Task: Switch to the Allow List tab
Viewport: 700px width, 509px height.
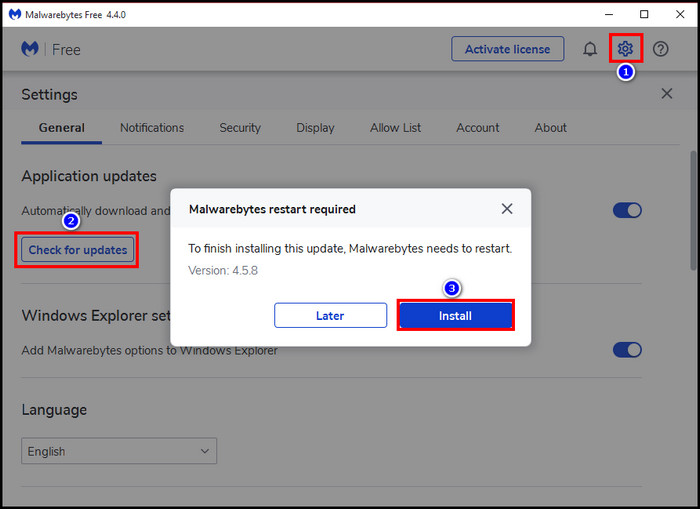Action: (395, 128)
